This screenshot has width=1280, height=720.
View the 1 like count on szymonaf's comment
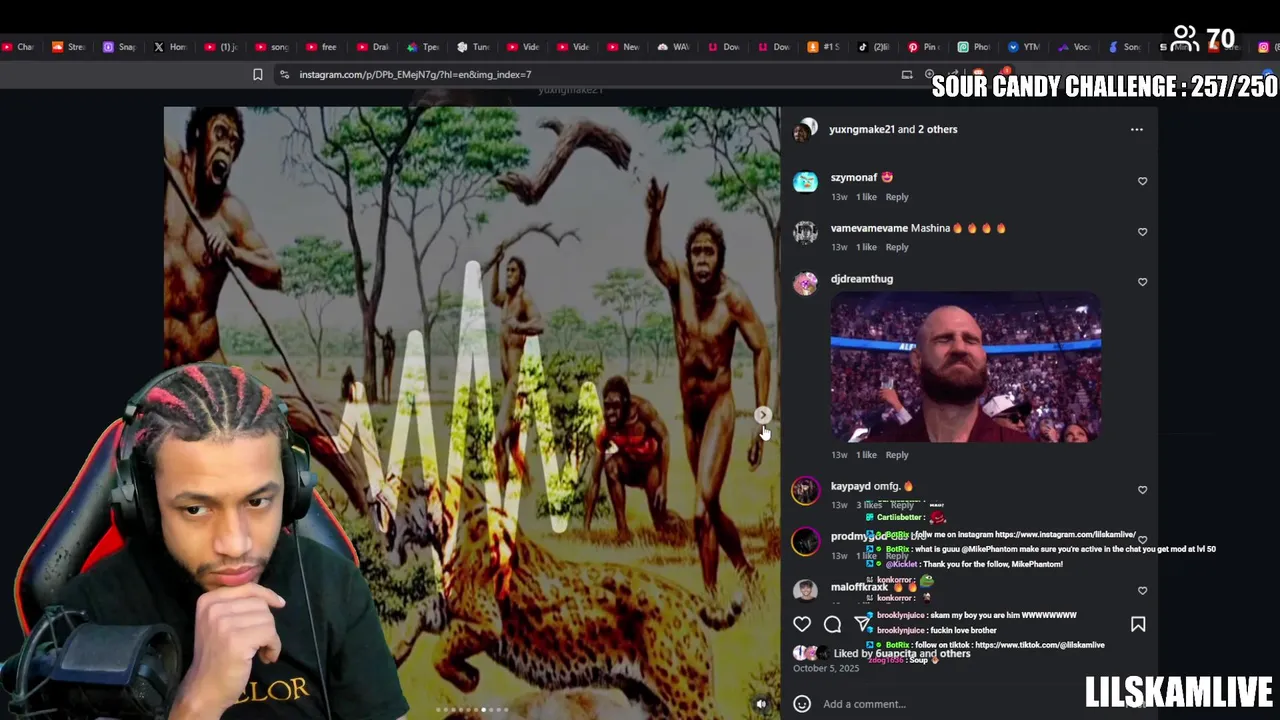[866, 197]
